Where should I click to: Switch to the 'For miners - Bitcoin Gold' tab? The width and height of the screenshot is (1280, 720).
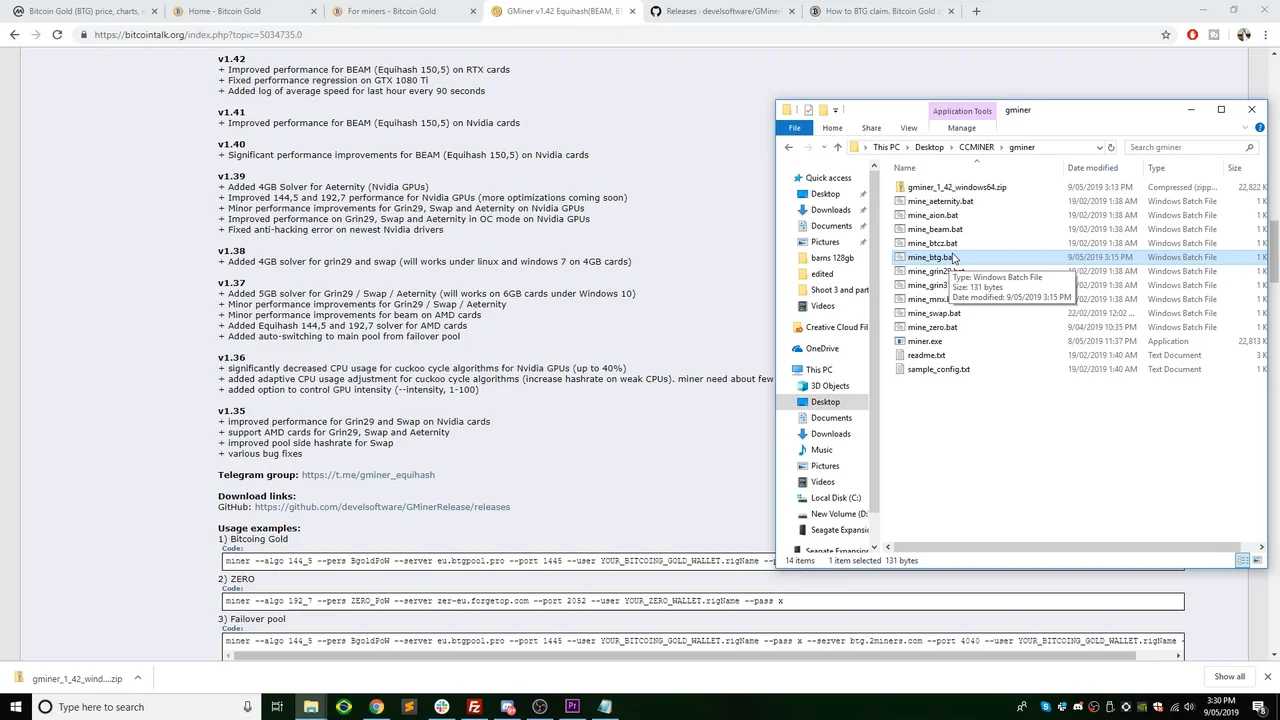(x=405, y=11)
